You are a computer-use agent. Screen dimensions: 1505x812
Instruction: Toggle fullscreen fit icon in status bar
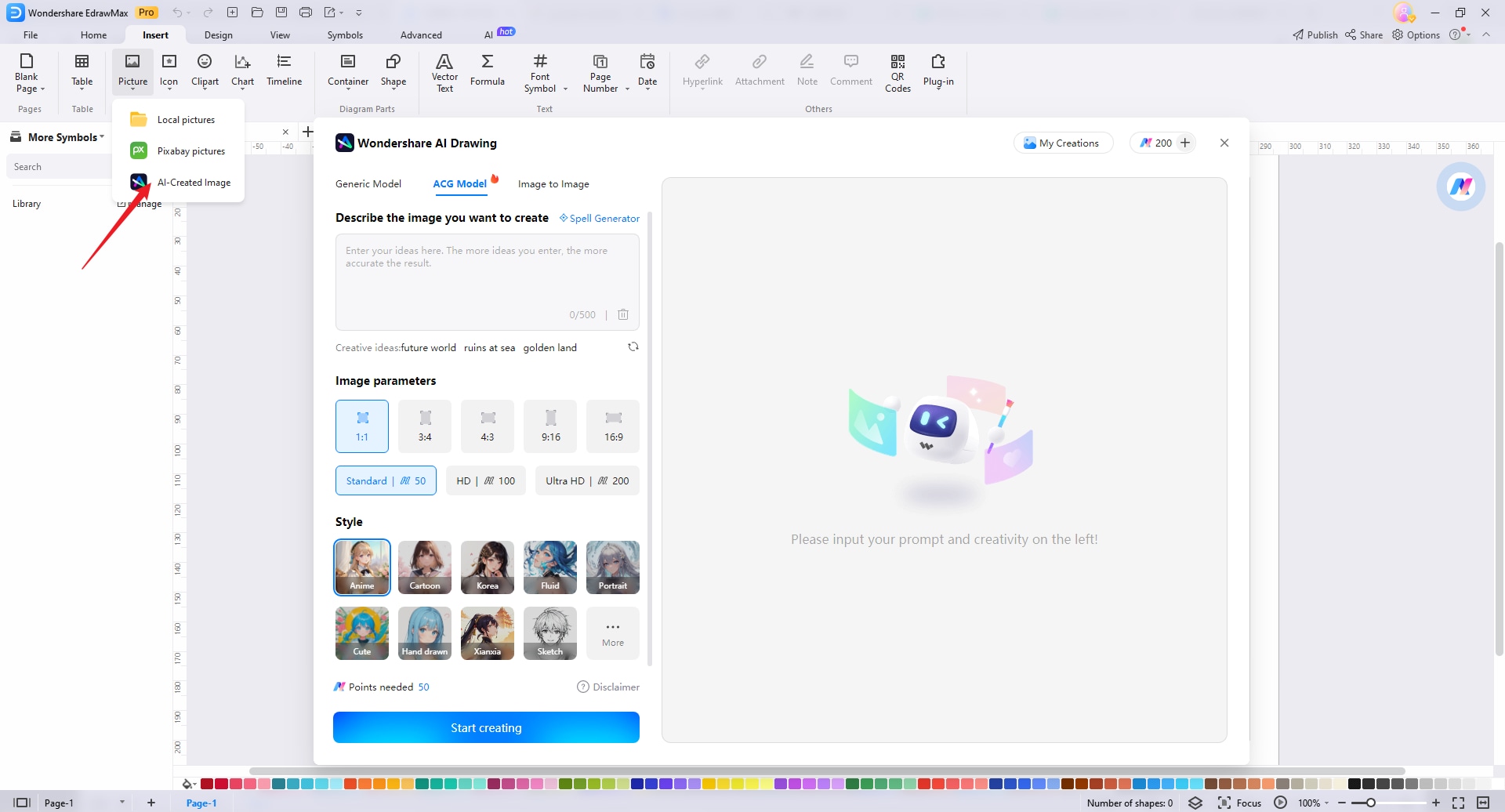[1459, 803]
